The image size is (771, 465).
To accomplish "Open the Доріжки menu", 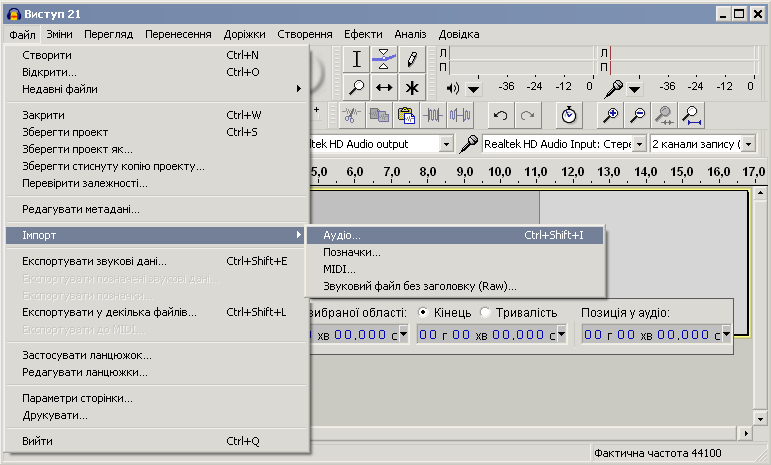I will (x=244, y=34).
